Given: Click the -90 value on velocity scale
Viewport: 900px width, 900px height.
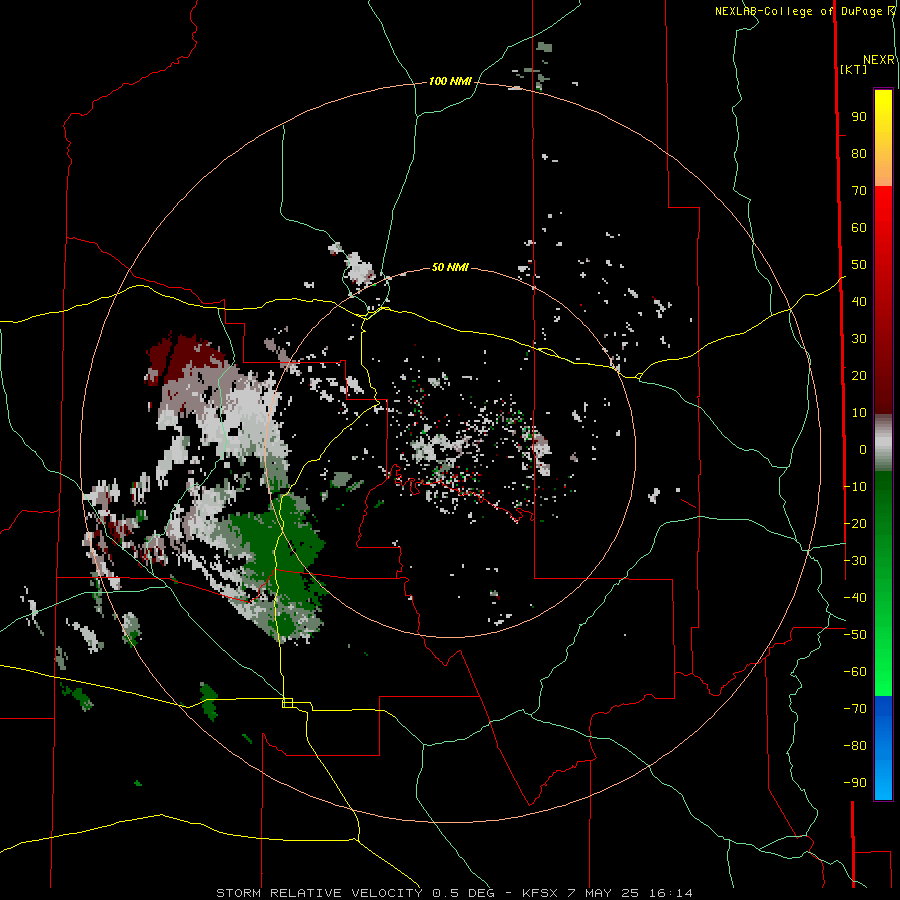Looking at the screenshot, I should click(855, 783).
